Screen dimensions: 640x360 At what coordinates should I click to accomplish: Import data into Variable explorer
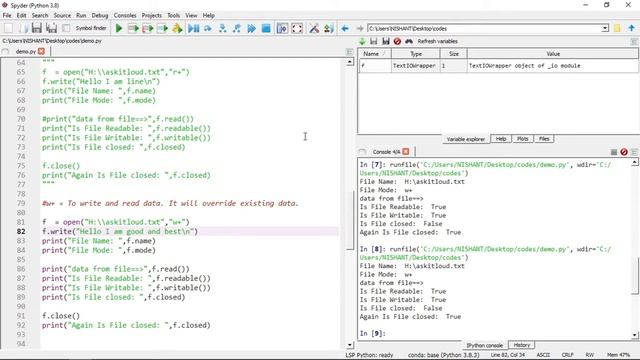(x=362, y=41)
